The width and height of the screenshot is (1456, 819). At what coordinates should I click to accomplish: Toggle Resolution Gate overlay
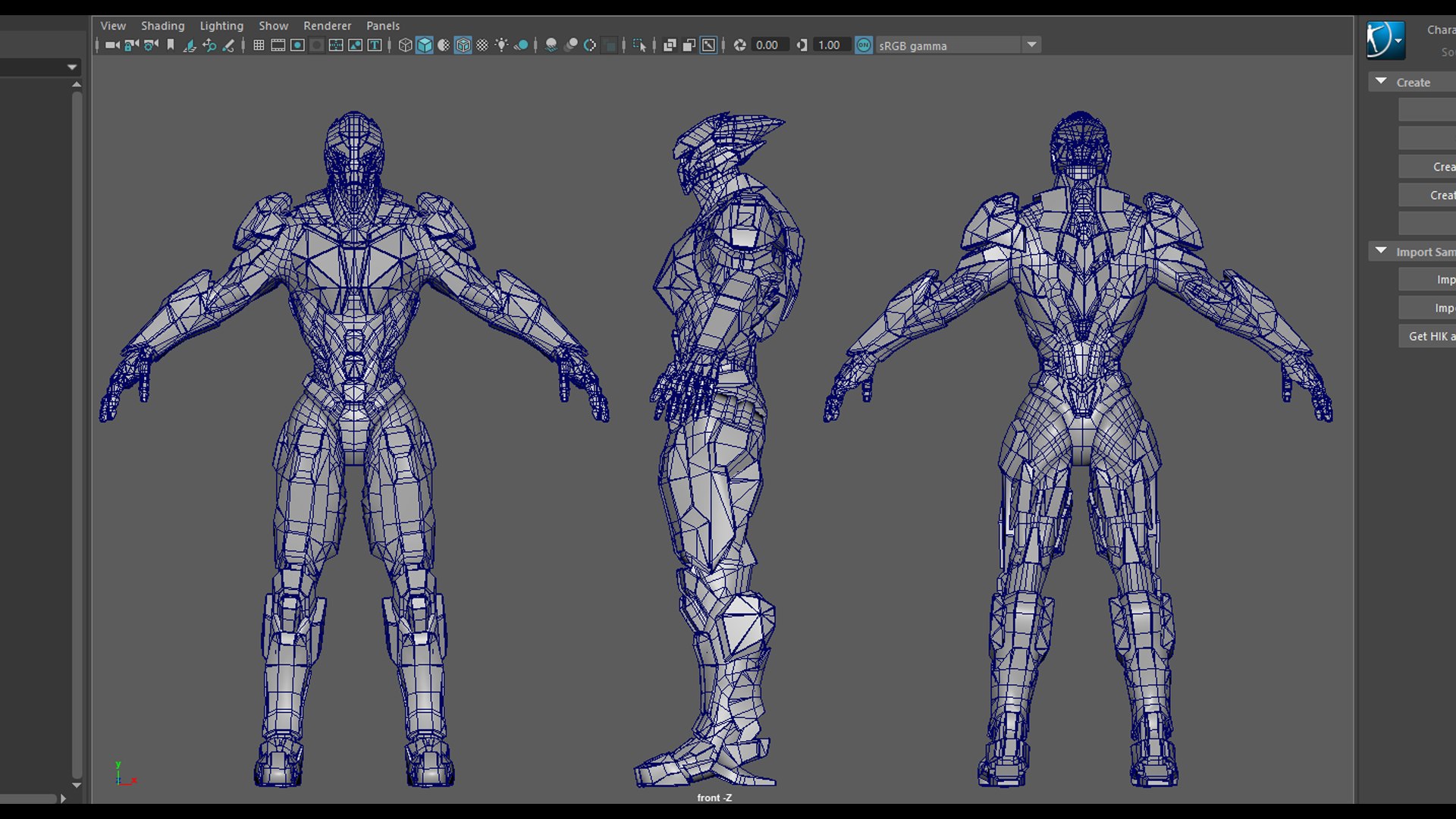click(297, 45)
